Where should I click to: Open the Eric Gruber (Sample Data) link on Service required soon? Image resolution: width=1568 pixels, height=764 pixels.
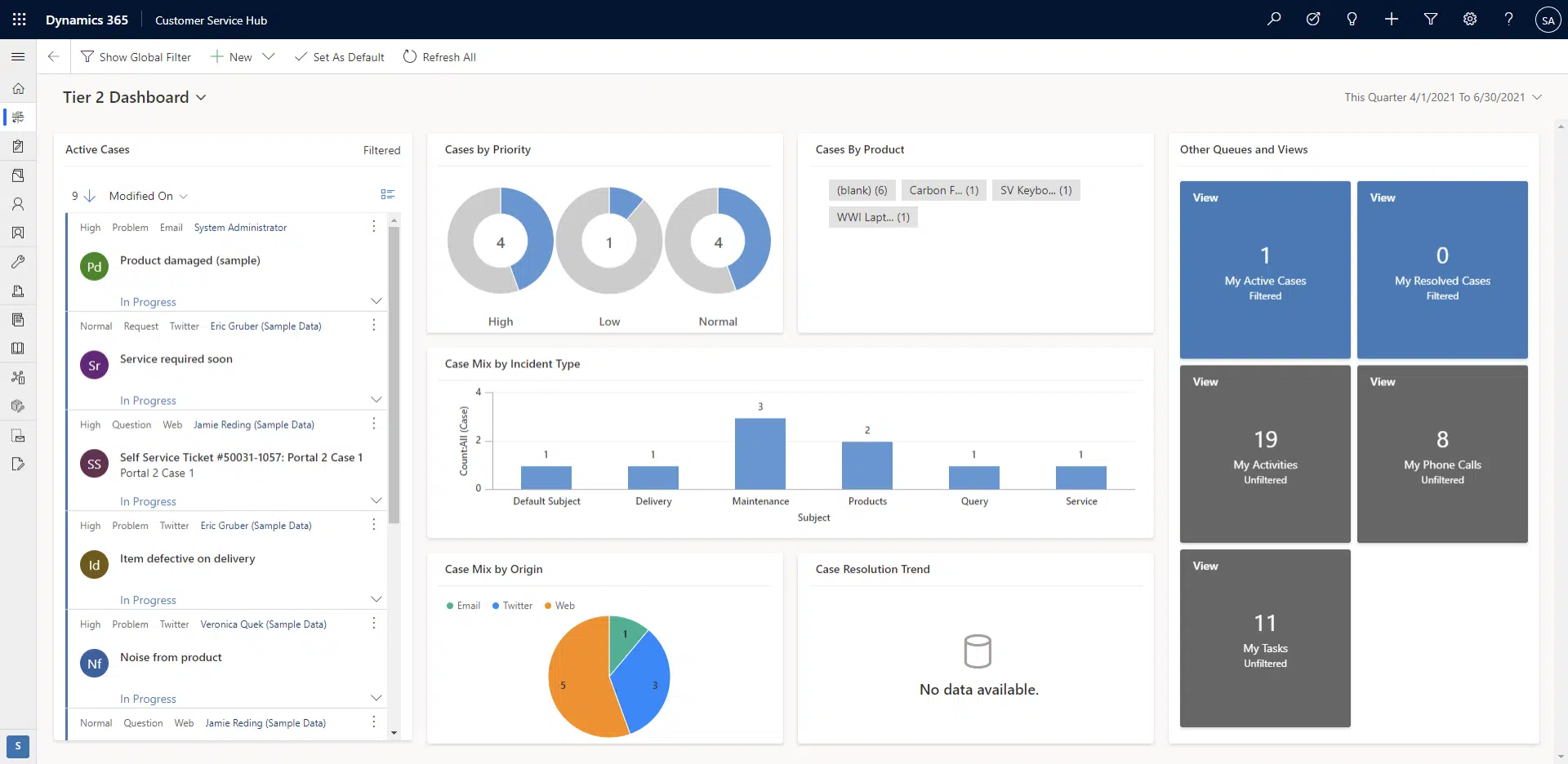pos(265,326)
